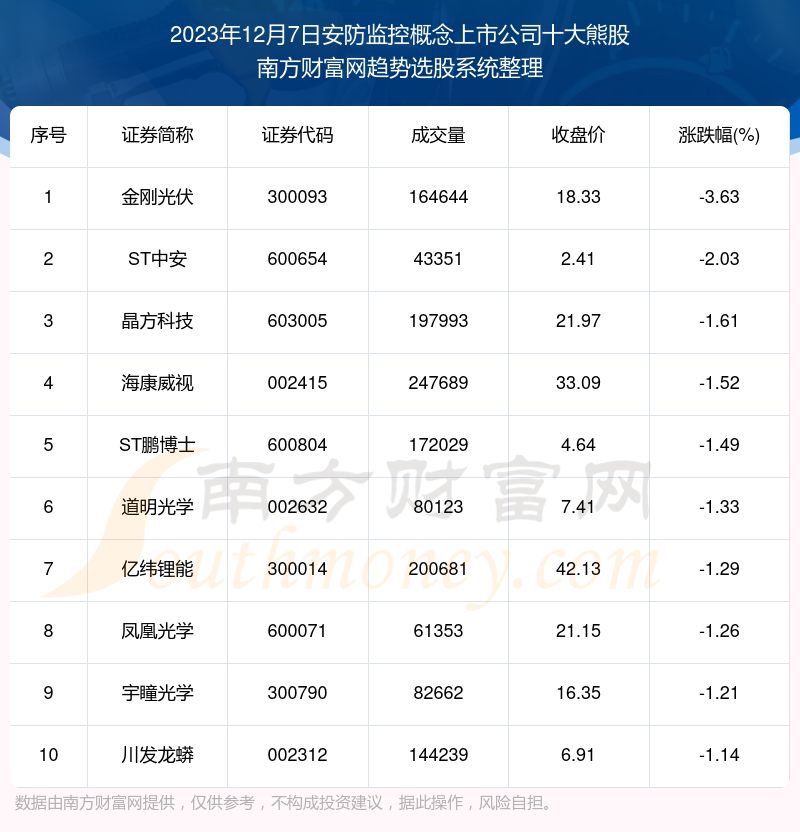Select the volume value 200681
The image size is (800, 832).
click(x=438, y=569)
